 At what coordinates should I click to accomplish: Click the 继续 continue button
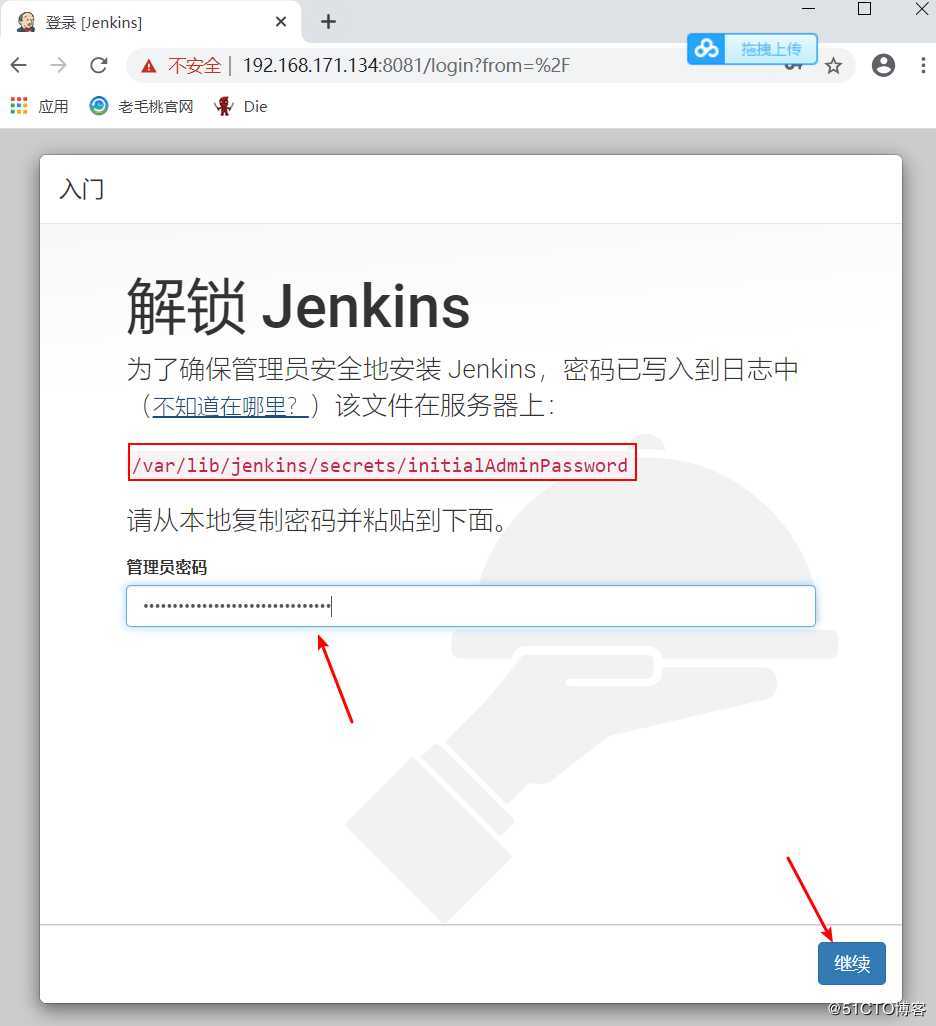tap(852, 963)
